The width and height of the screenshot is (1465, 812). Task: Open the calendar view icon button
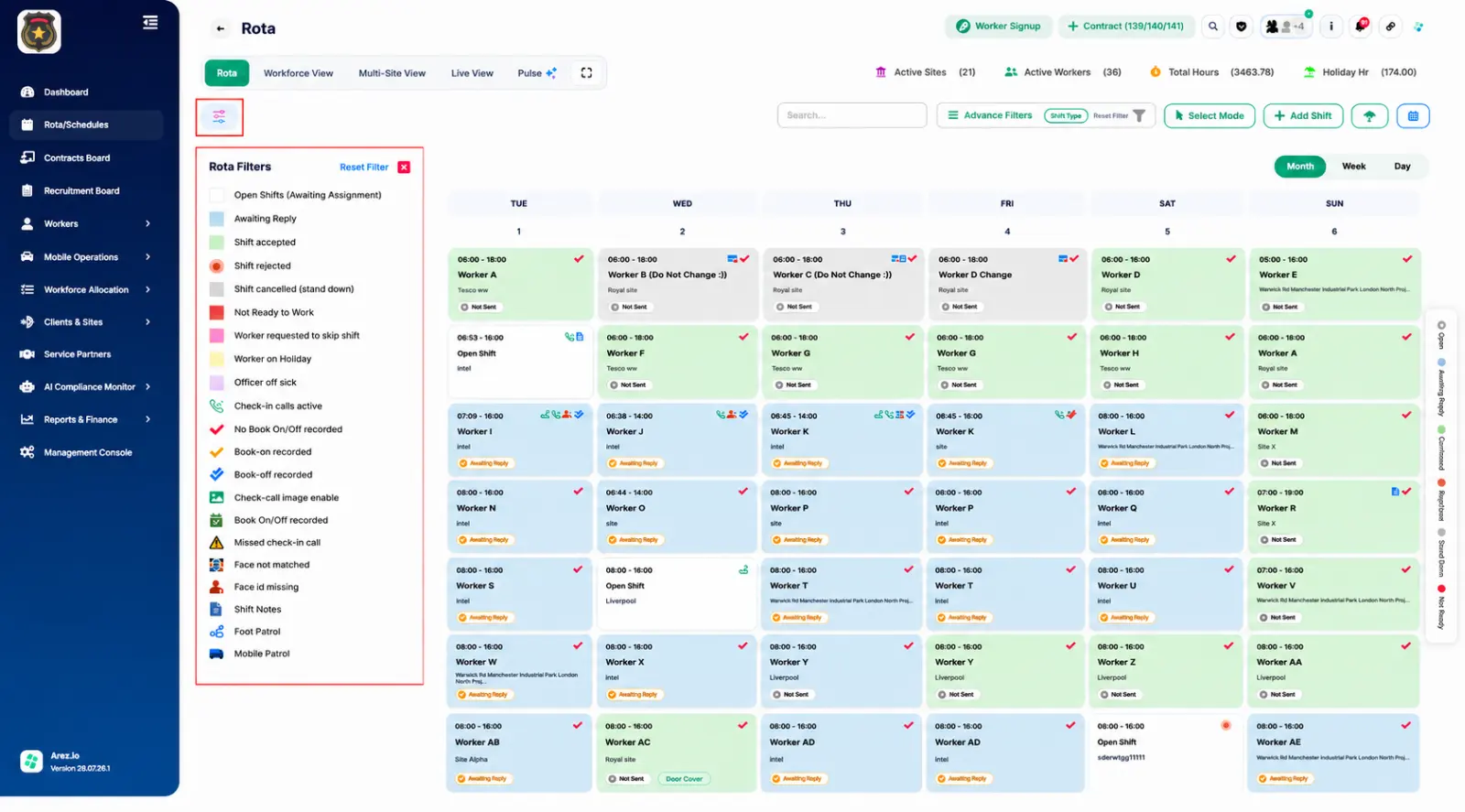(1413, 116)
